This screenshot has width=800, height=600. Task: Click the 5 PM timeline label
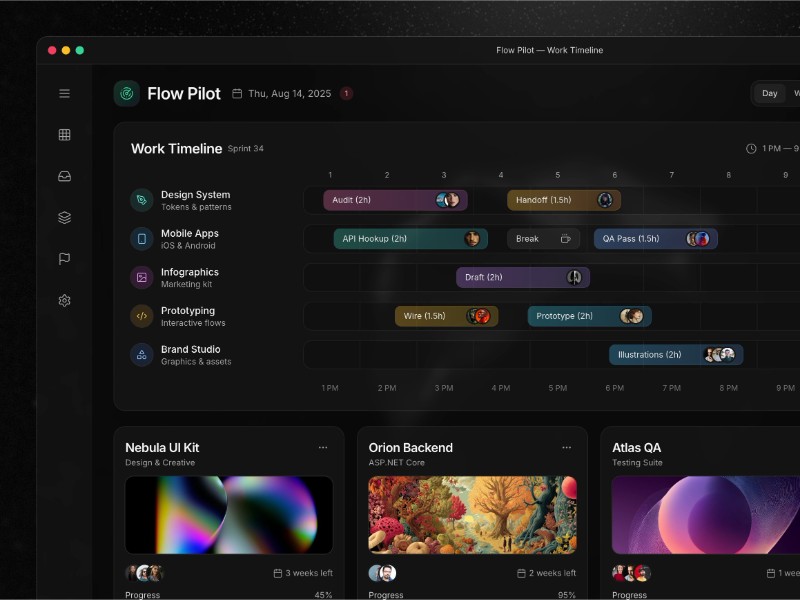pos(558,388)
